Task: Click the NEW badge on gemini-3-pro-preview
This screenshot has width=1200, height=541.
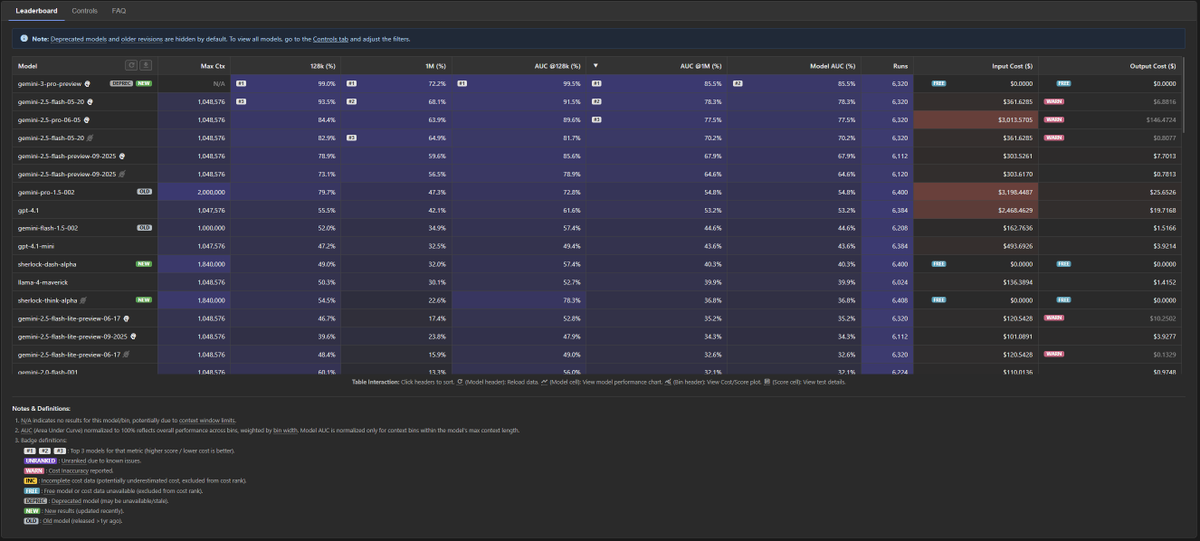Action: 143,84
